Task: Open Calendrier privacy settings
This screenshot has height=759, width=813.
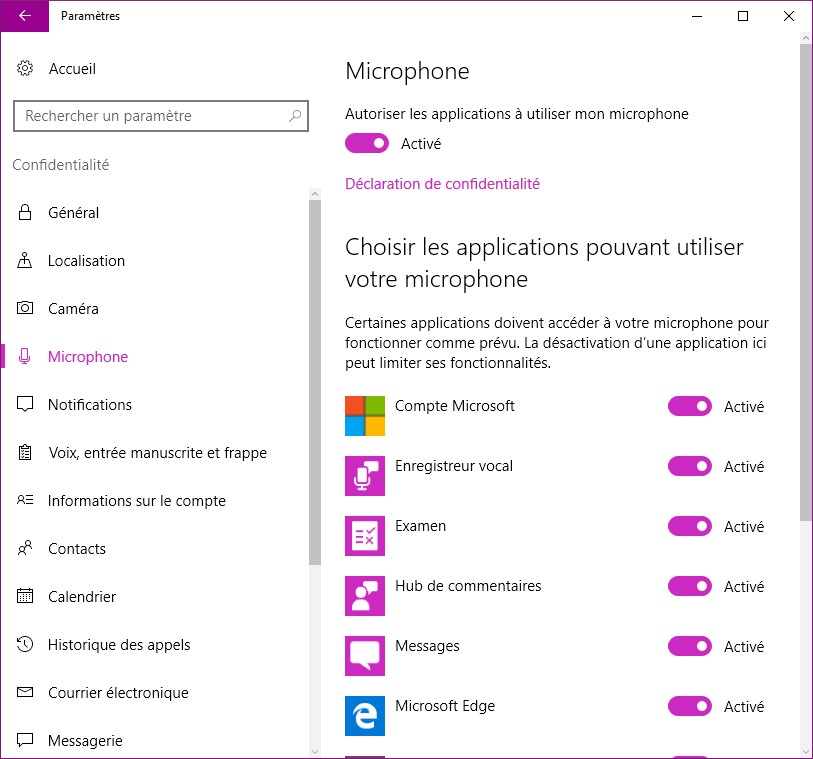Action: coord(155,596)
